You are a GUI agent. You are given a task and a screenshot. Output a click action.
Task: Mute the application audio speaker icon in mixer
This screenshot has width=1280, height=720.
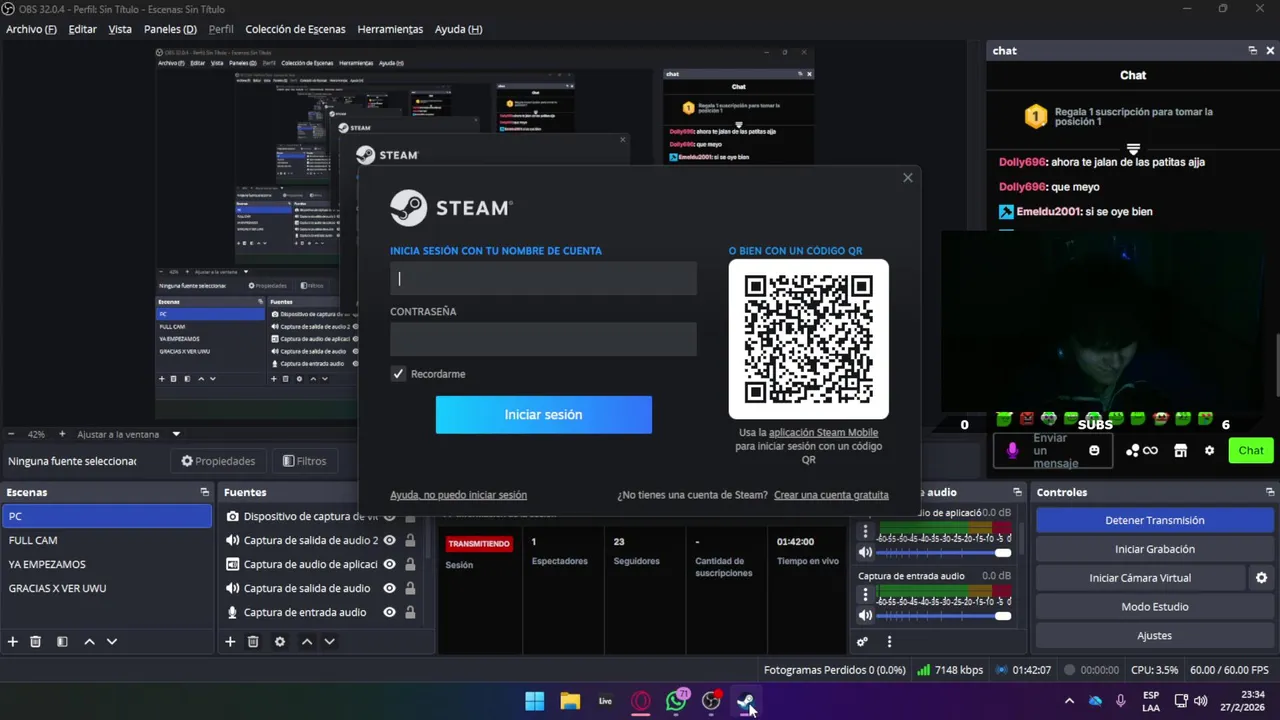click(x=866, y=552)
